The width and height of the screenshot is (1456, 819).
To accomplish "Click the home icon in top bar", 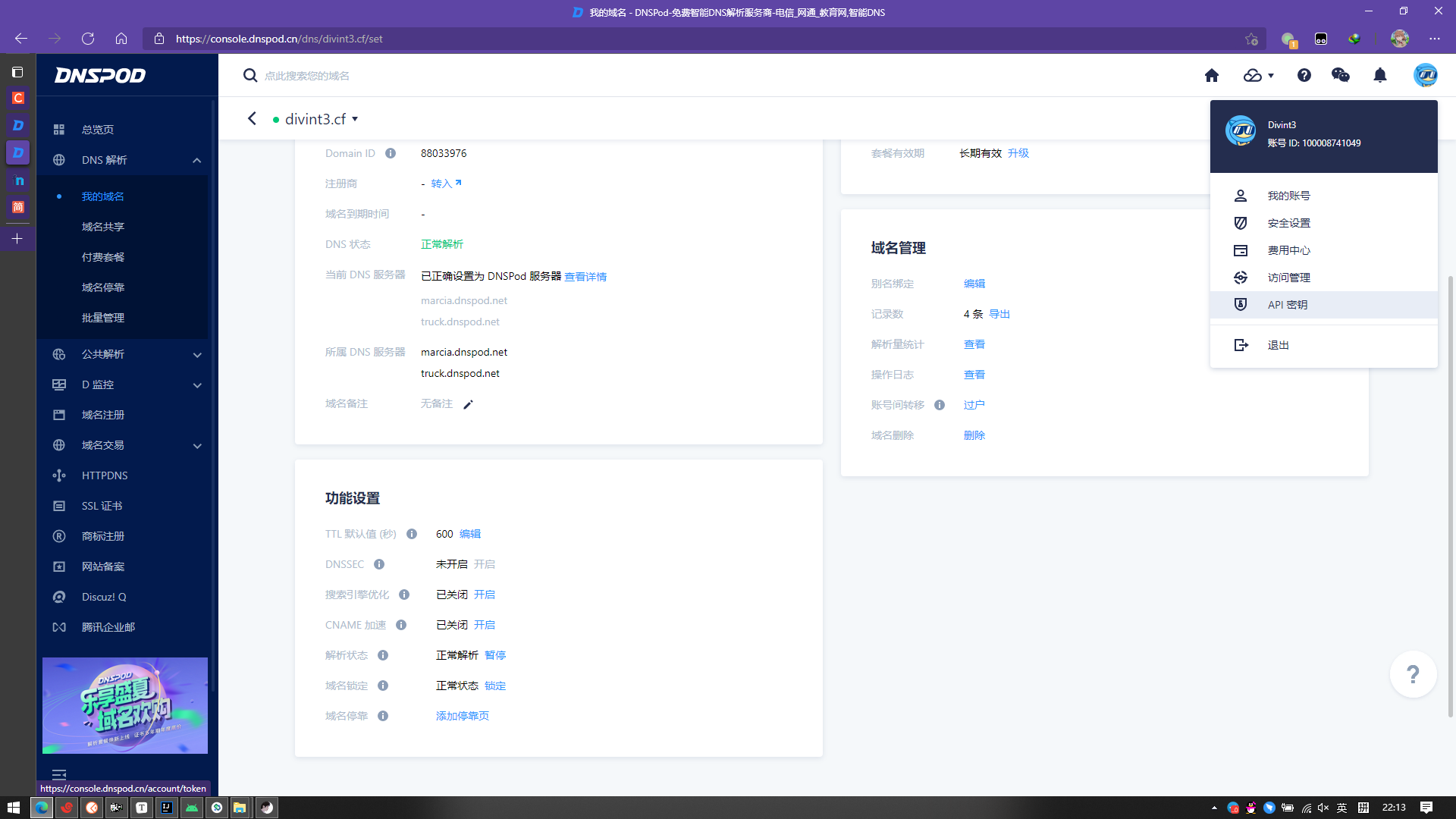I will (1211, 75).
